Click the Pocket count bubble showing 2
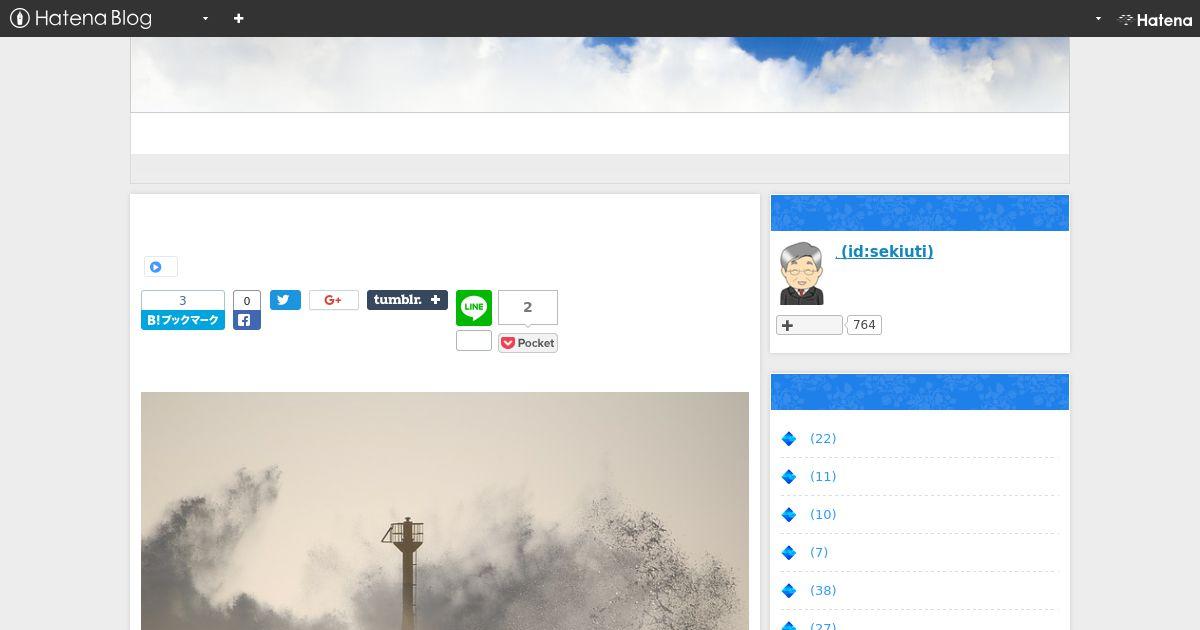Screen dimensions: 1200x630 (x=528, y=307)
